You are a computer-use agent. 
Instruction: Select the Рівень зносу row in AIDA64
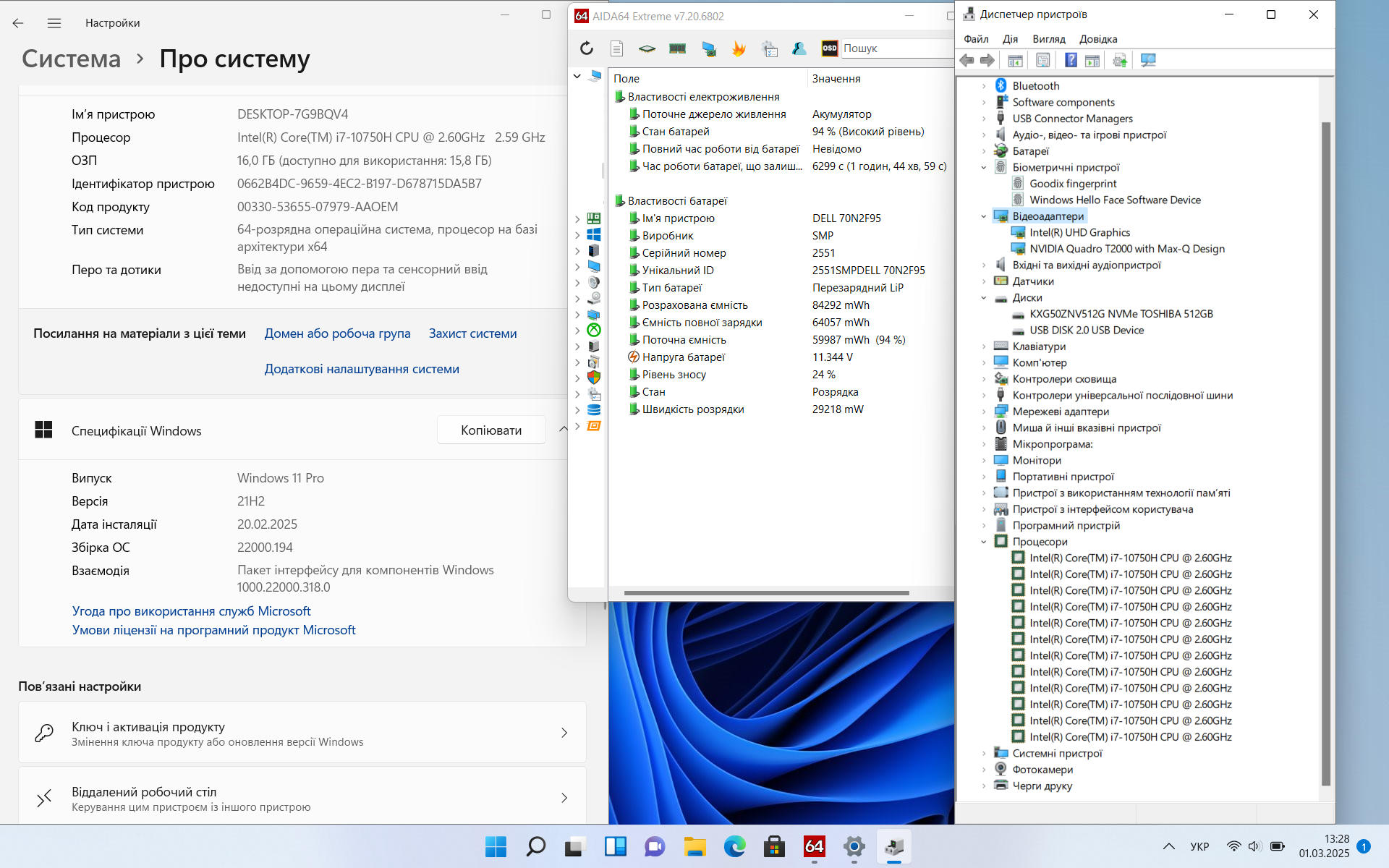(x=781, y=375)
